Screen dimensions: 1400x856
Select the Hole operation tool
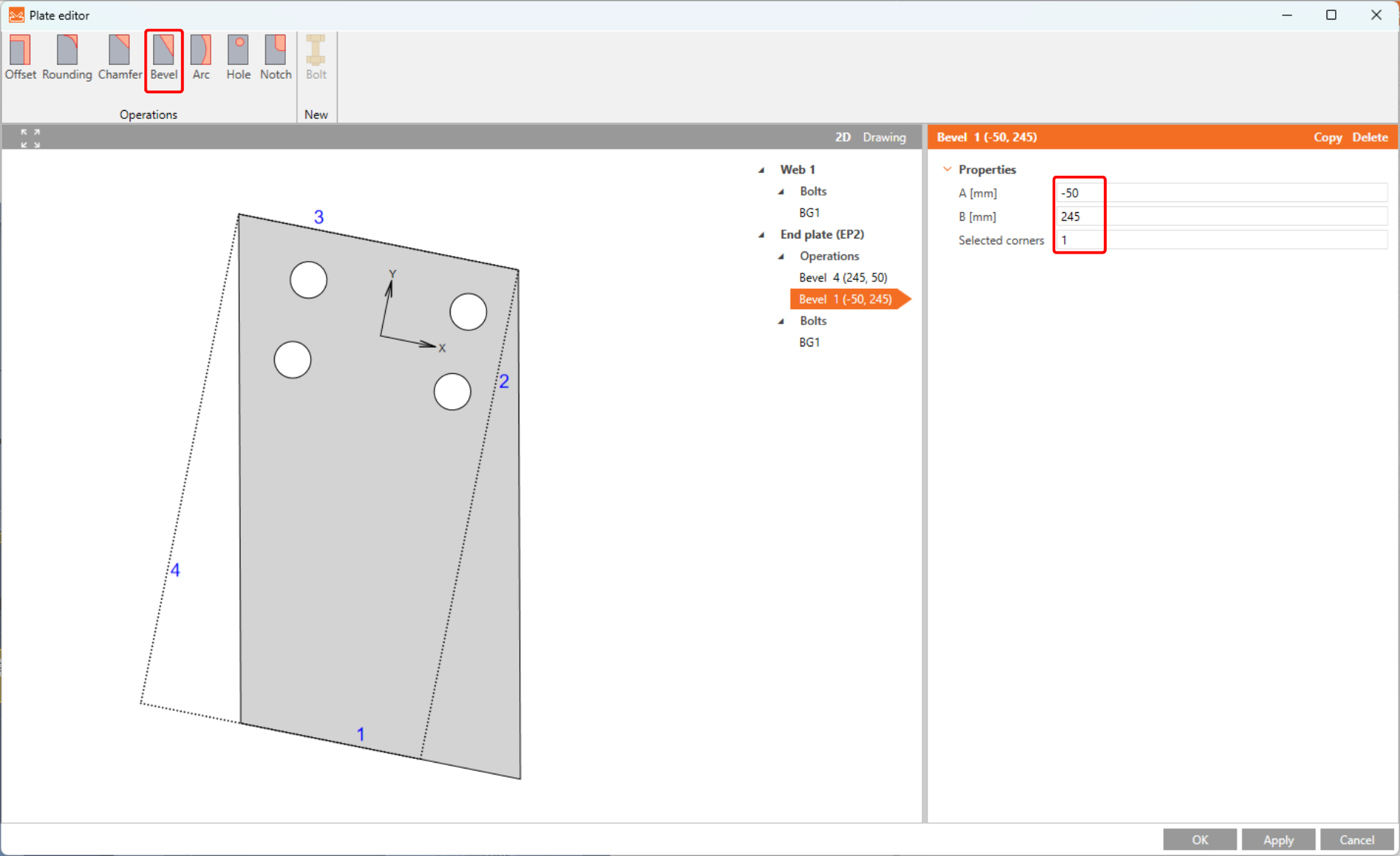[238, 58]
